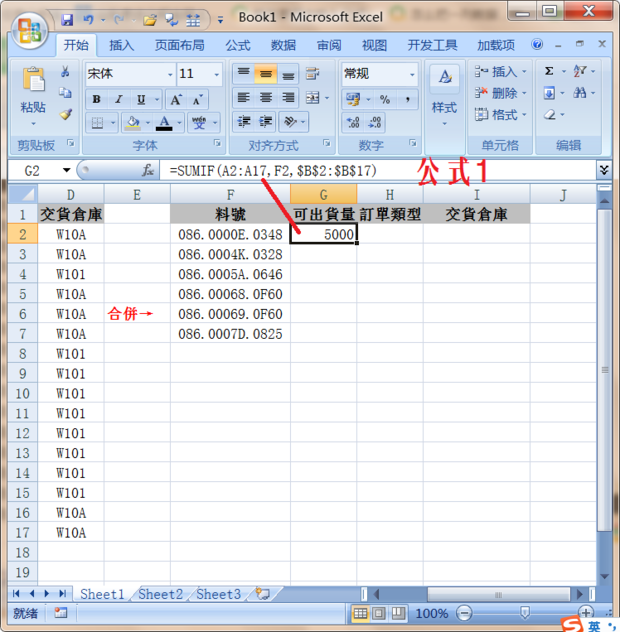Click the Insert Function fx icon
Viewport: 620px width, 632px height.
[148, 170]
